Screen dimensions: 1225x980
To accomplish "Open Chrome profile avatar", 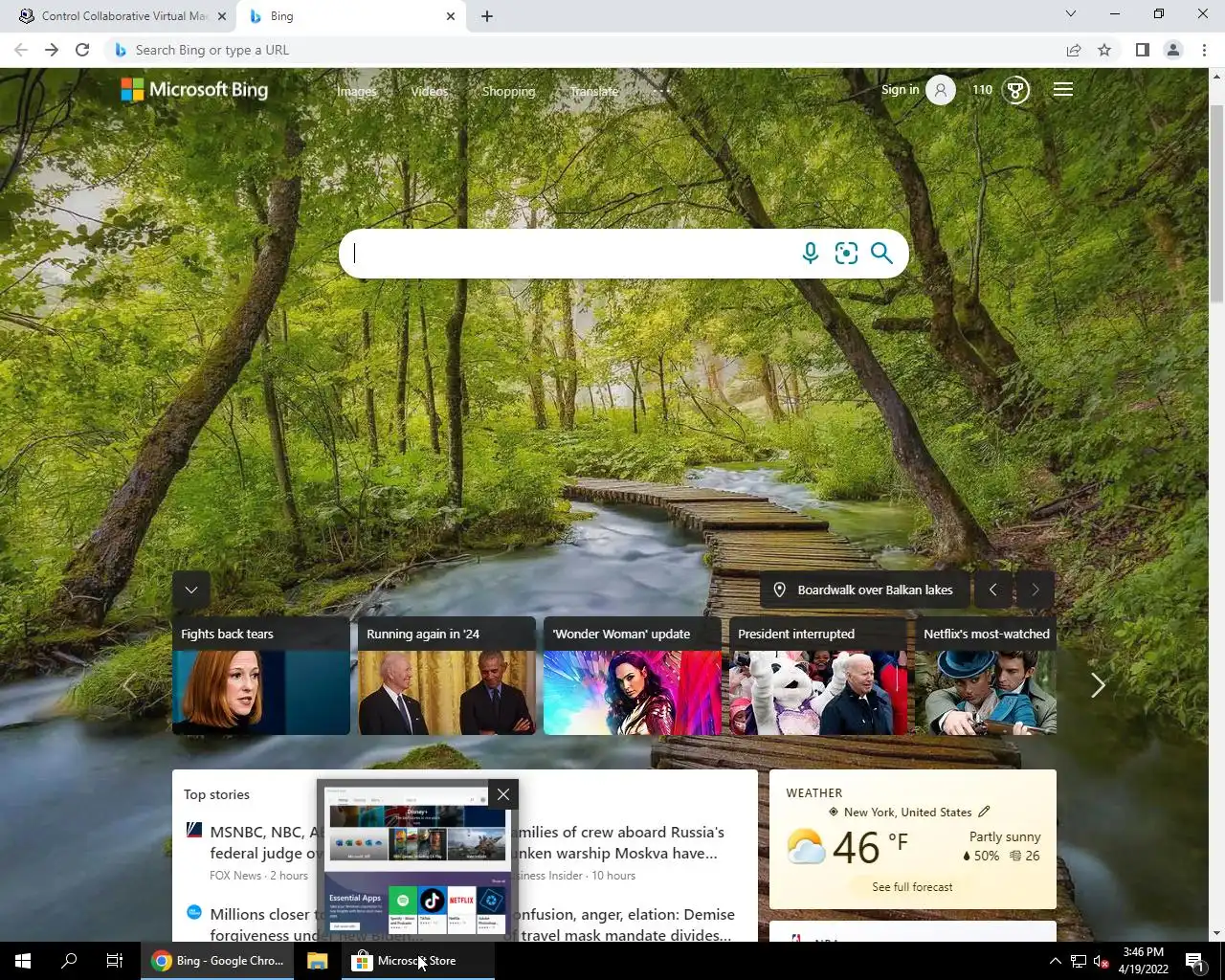I will (1172, 50).
